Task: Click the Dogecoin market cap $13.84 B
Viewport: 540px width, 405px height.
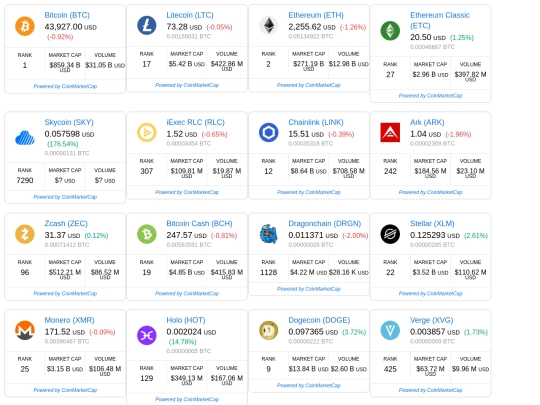Action: coord(308,369)
